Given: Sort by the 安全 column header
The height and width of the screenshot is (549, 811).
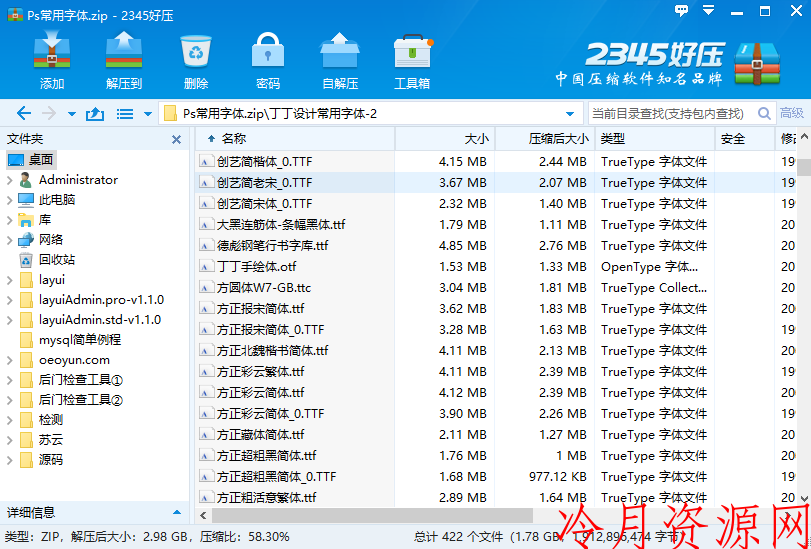Looking at the screenshot, I should (x=745, y=139).
